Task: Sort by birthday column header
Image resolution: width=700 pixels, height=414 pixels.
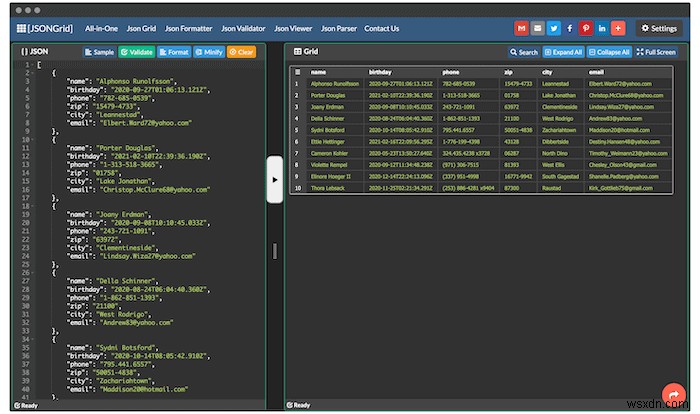Action: (380, 72)
